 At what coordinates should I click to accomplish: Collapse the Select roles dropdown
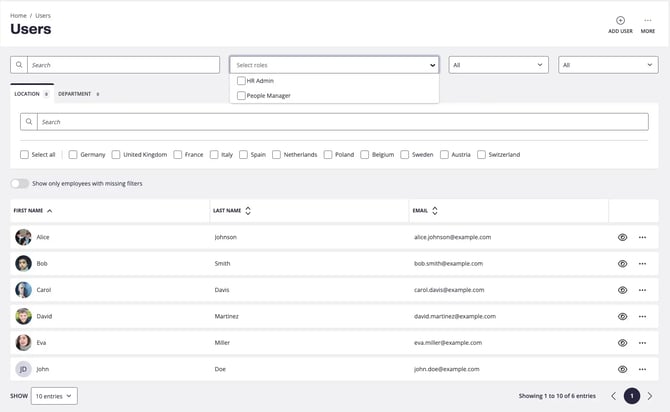pyautogui.click(x=432, y=65)
